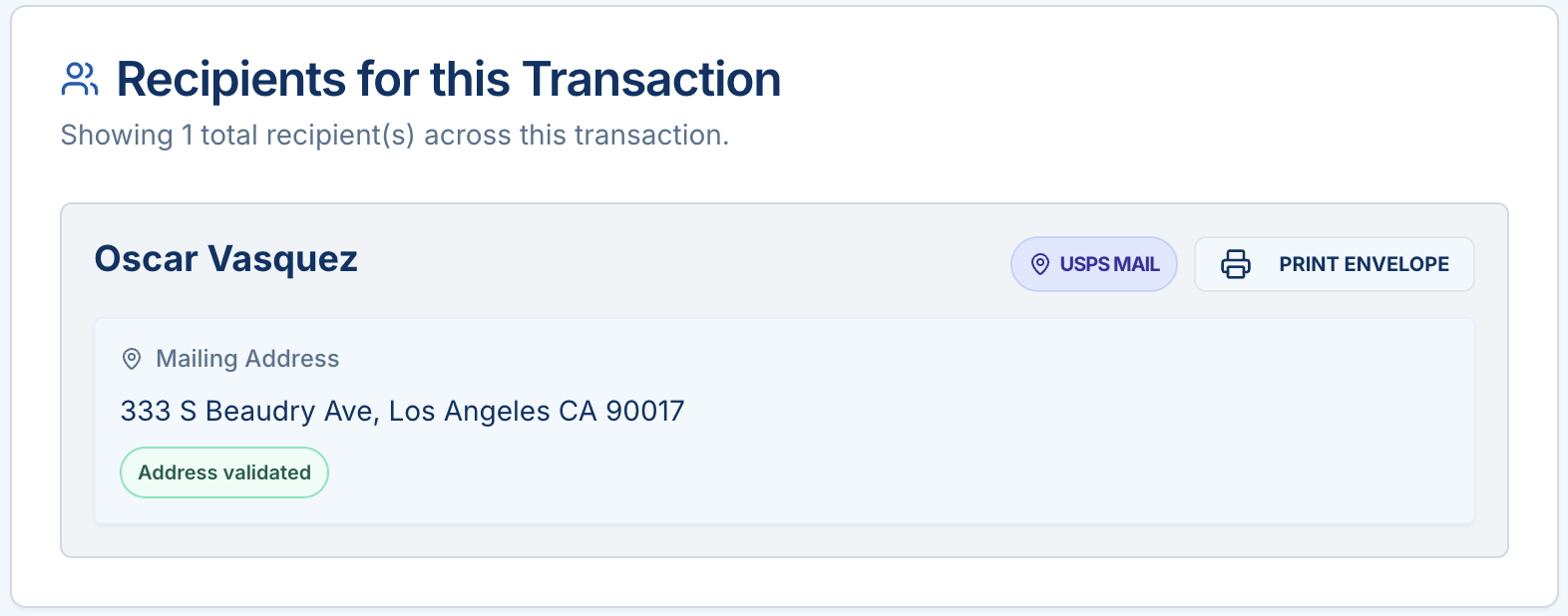The image size is (1568, 616).
Task: Click the Recipients for this Transaction heading
Action: 448,80
